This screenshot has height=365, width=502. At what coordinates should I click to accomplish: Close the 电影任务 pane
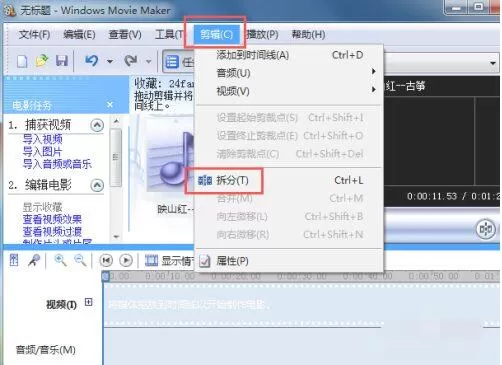110,105
